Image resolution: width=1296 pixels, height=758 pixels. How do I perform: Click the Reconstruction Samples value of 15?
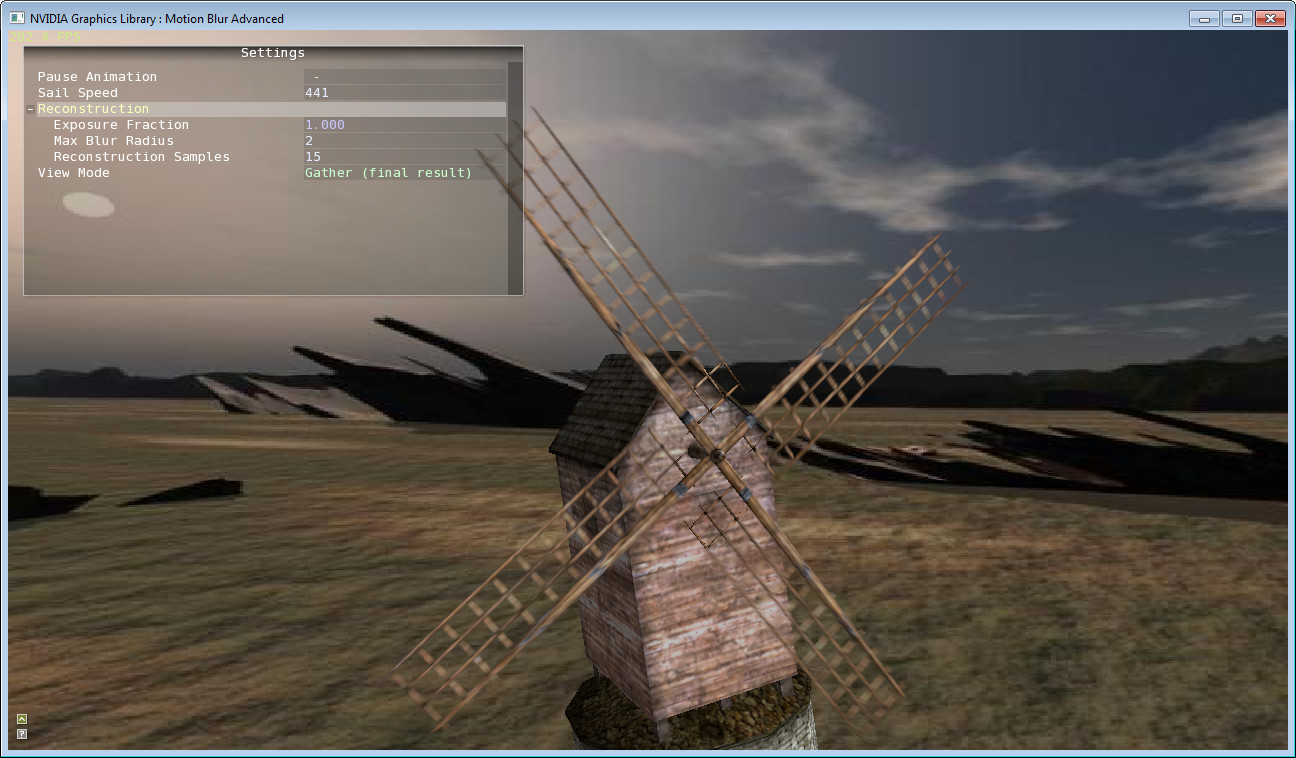coord(312,156)
